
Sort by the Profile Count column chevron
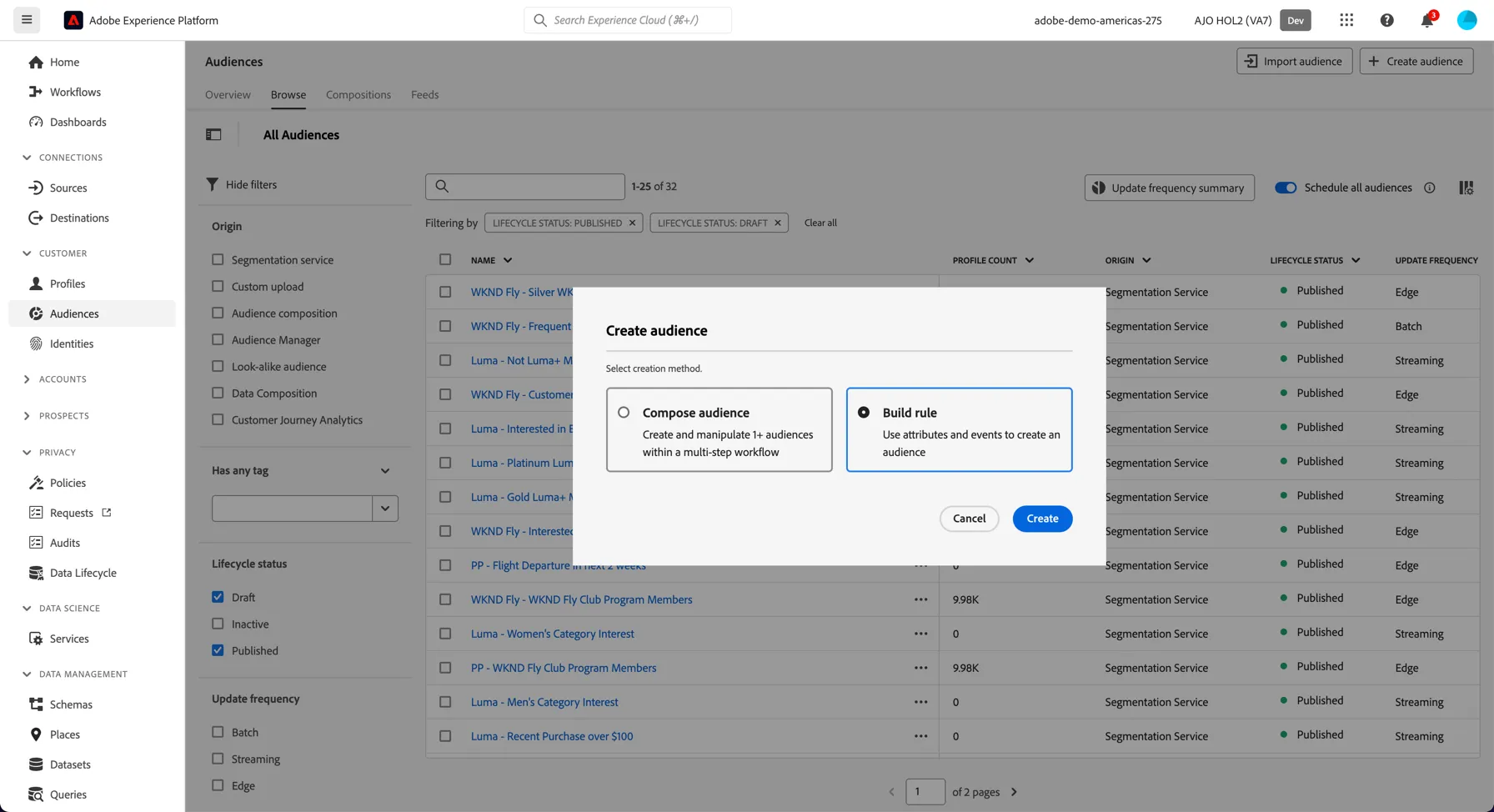pyautogui.click(x=1029, y=260)
